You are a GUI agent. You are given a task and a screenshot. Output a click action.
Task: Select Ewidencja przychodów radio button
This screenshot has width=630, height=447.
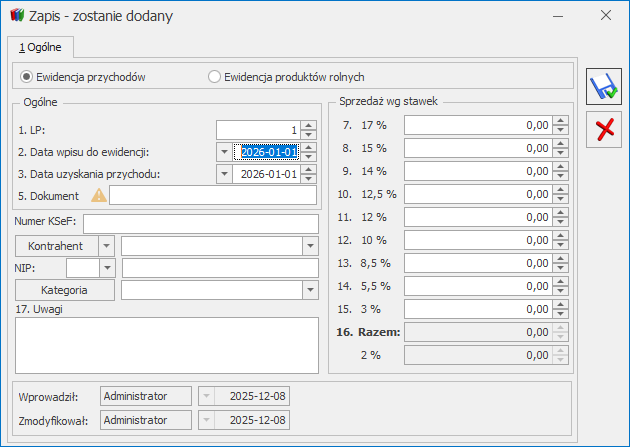(27, 76)
